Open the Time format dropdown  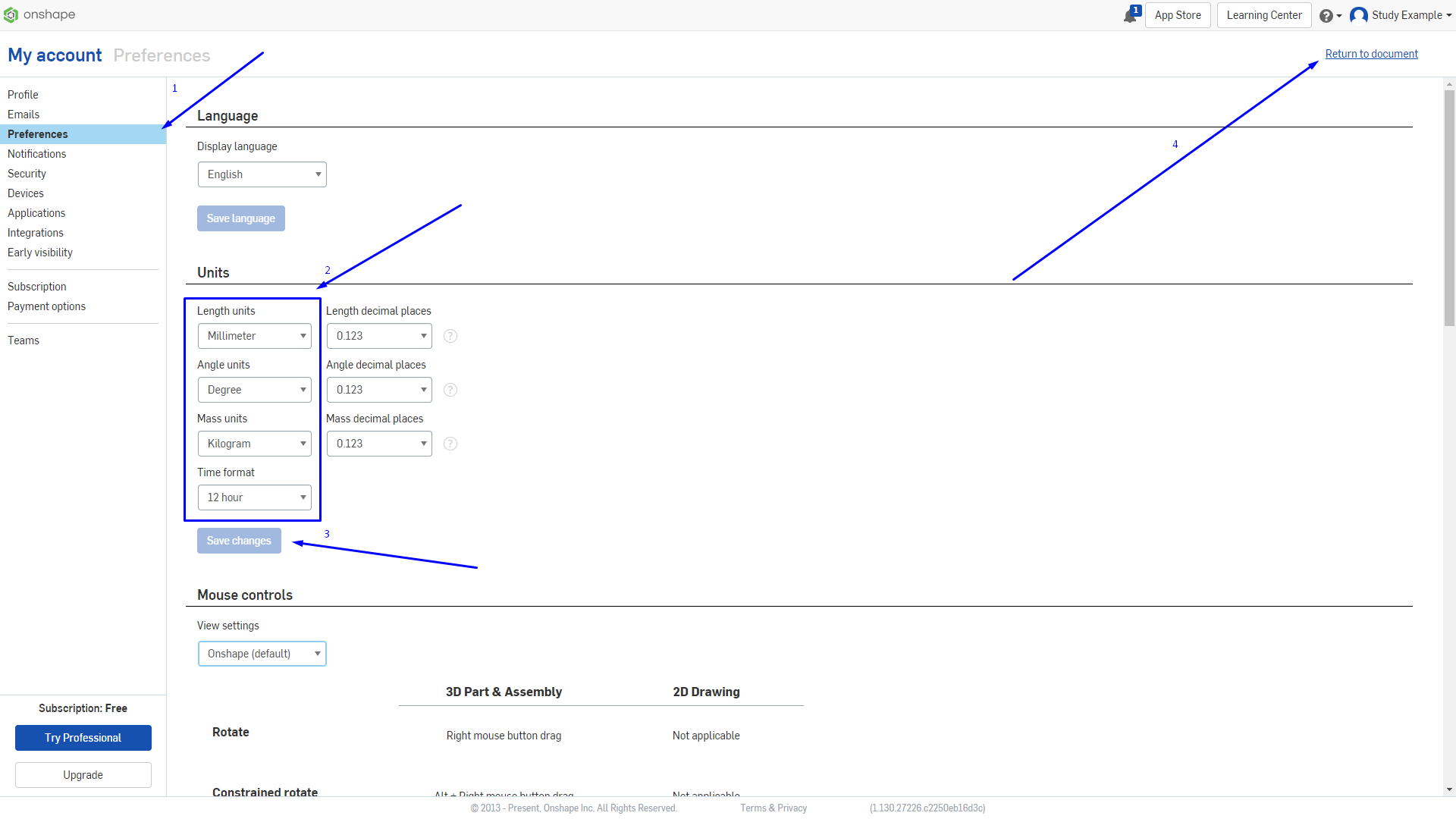[255, 497]
